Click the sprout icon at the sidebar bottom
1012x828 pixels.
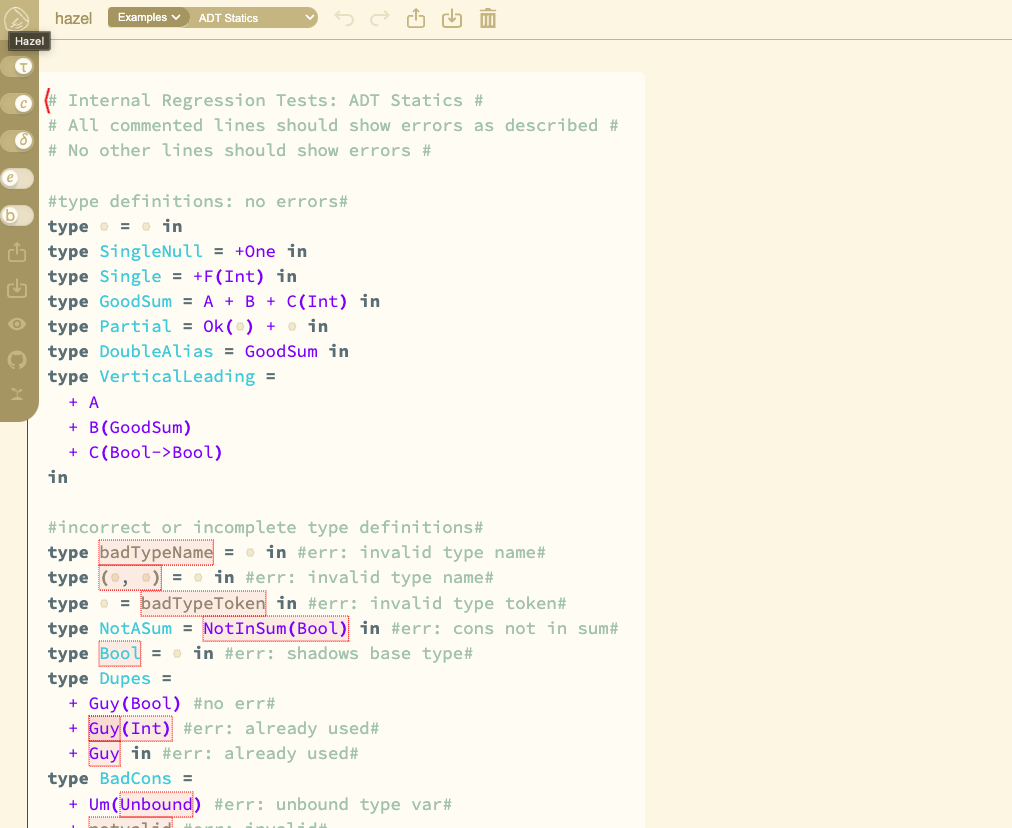[17, 394]
